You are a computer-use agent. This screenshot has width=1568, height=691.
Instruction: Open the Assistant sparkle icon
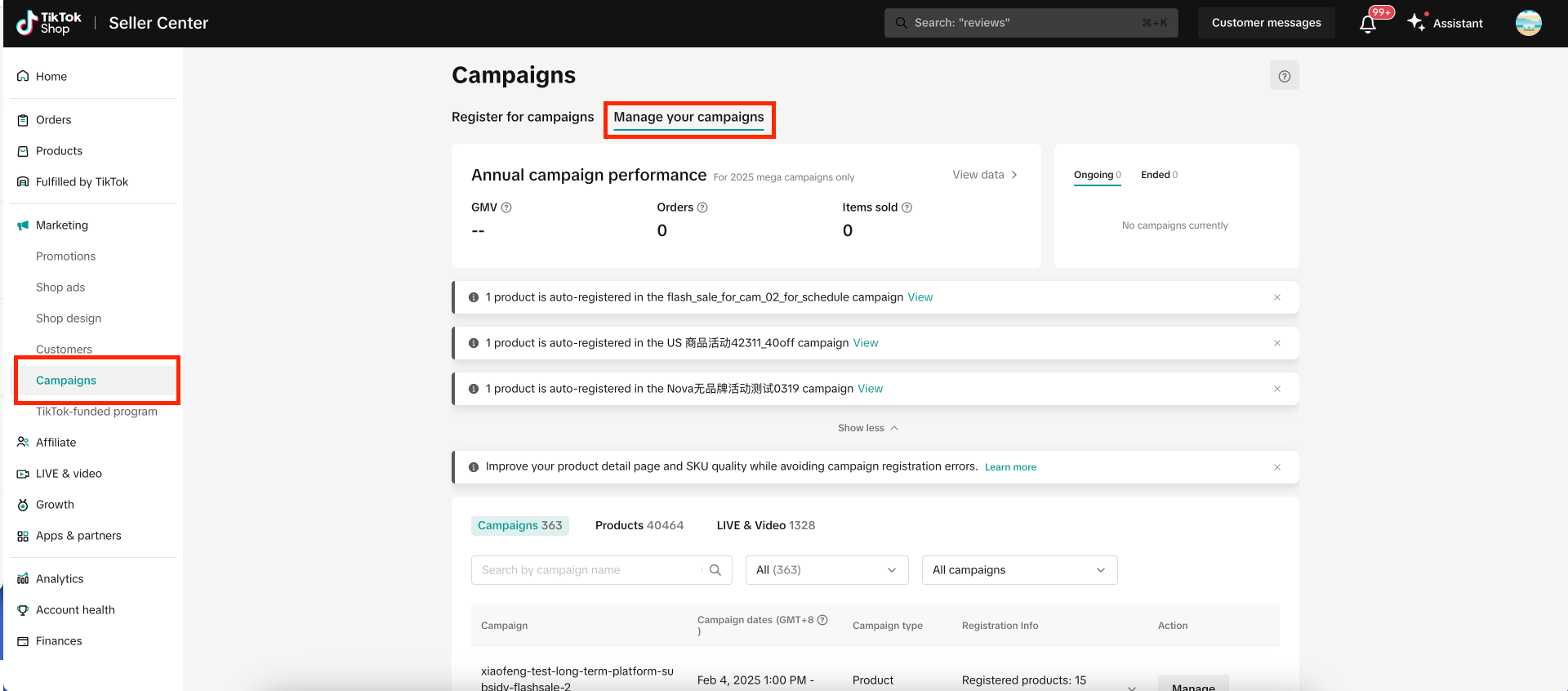1417,23
